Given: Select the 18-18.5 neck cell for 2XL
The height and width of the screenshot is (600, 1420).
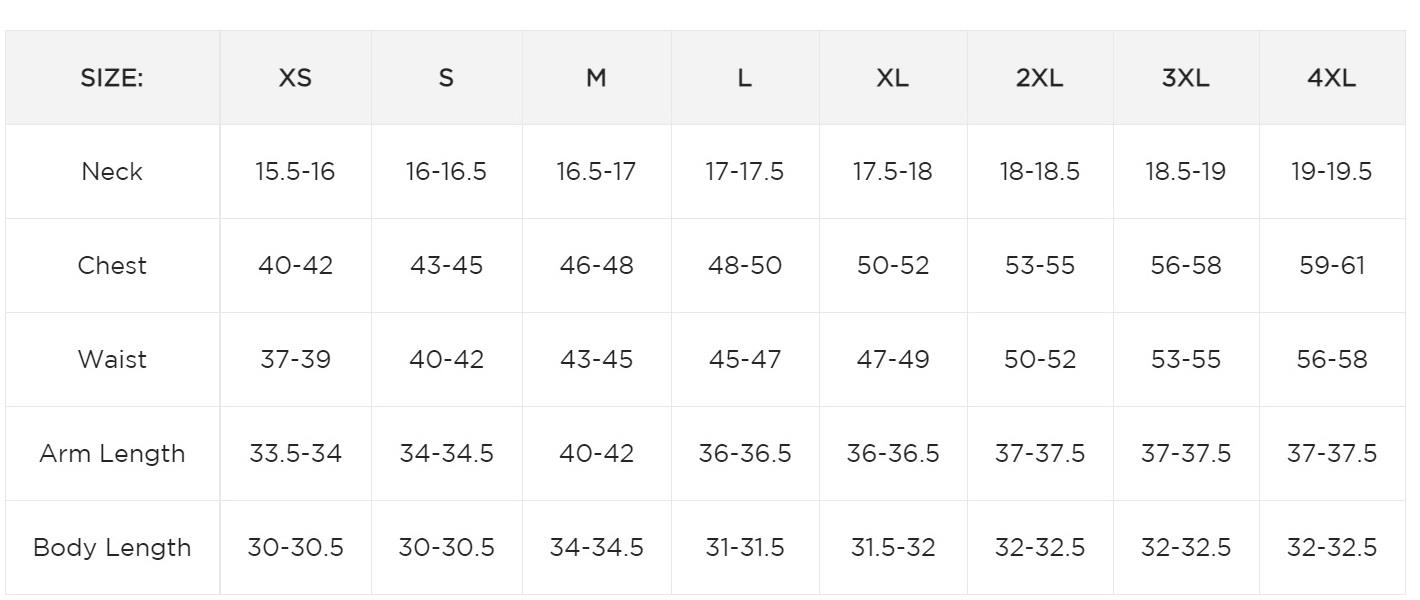Looking at the screenshot, I should coord(1040,172).
